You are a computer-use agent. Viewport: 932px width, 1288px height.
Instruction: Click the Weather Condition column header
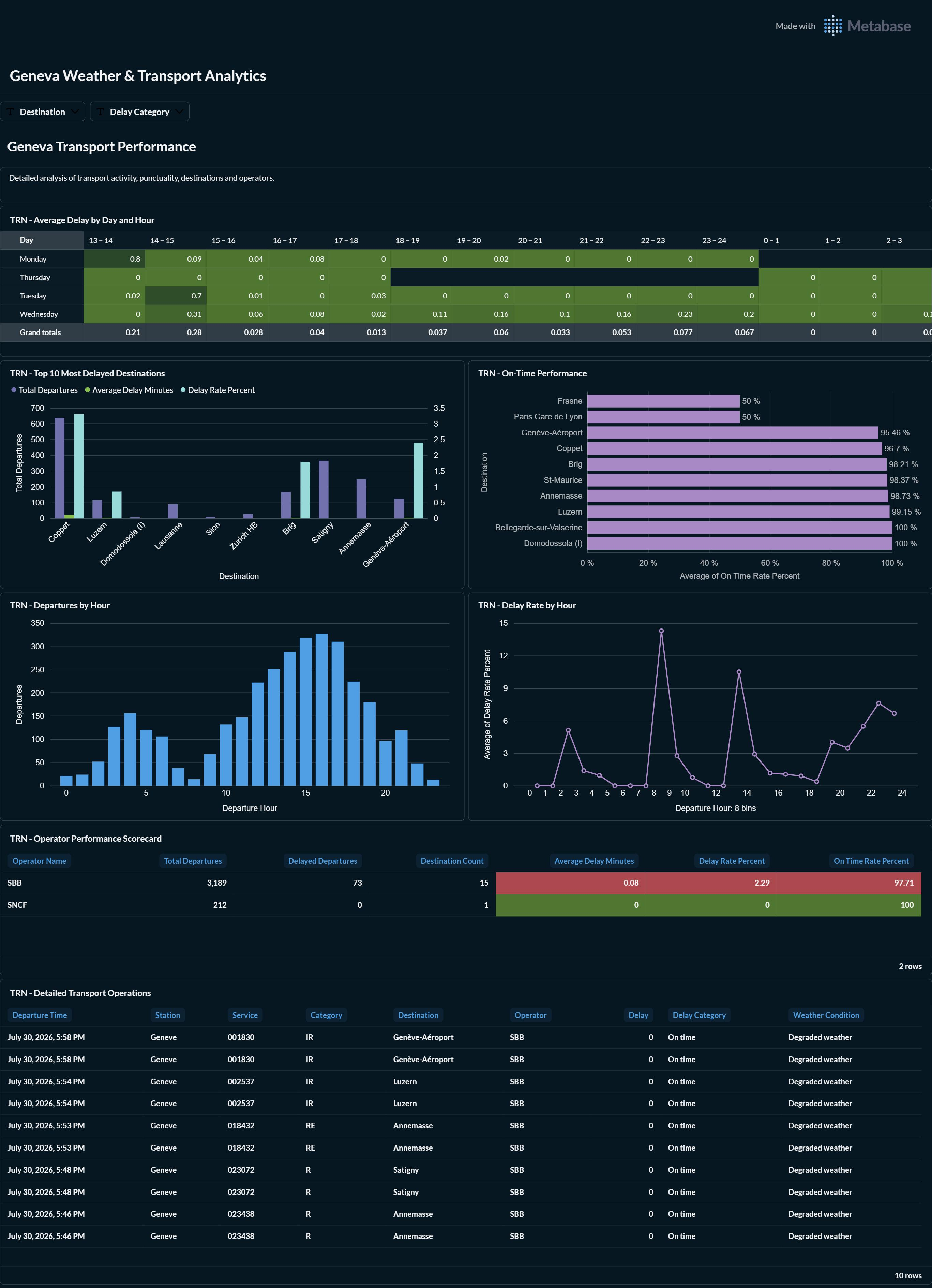click(826, 1015)
